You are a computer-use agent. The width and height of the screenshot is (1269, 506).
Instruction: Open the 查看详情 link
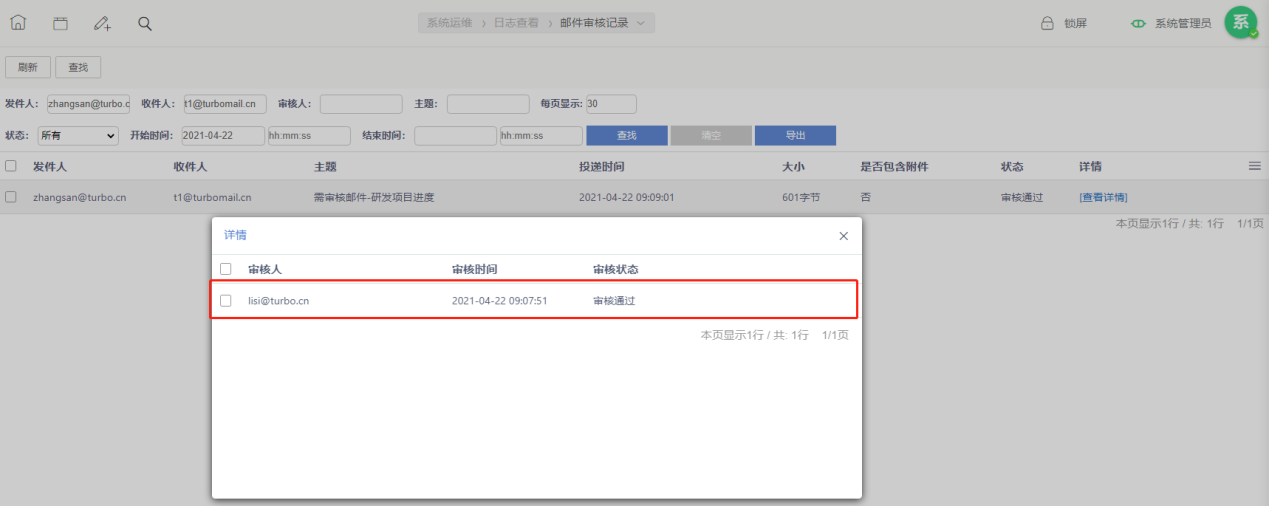[x=1103, y=197]
